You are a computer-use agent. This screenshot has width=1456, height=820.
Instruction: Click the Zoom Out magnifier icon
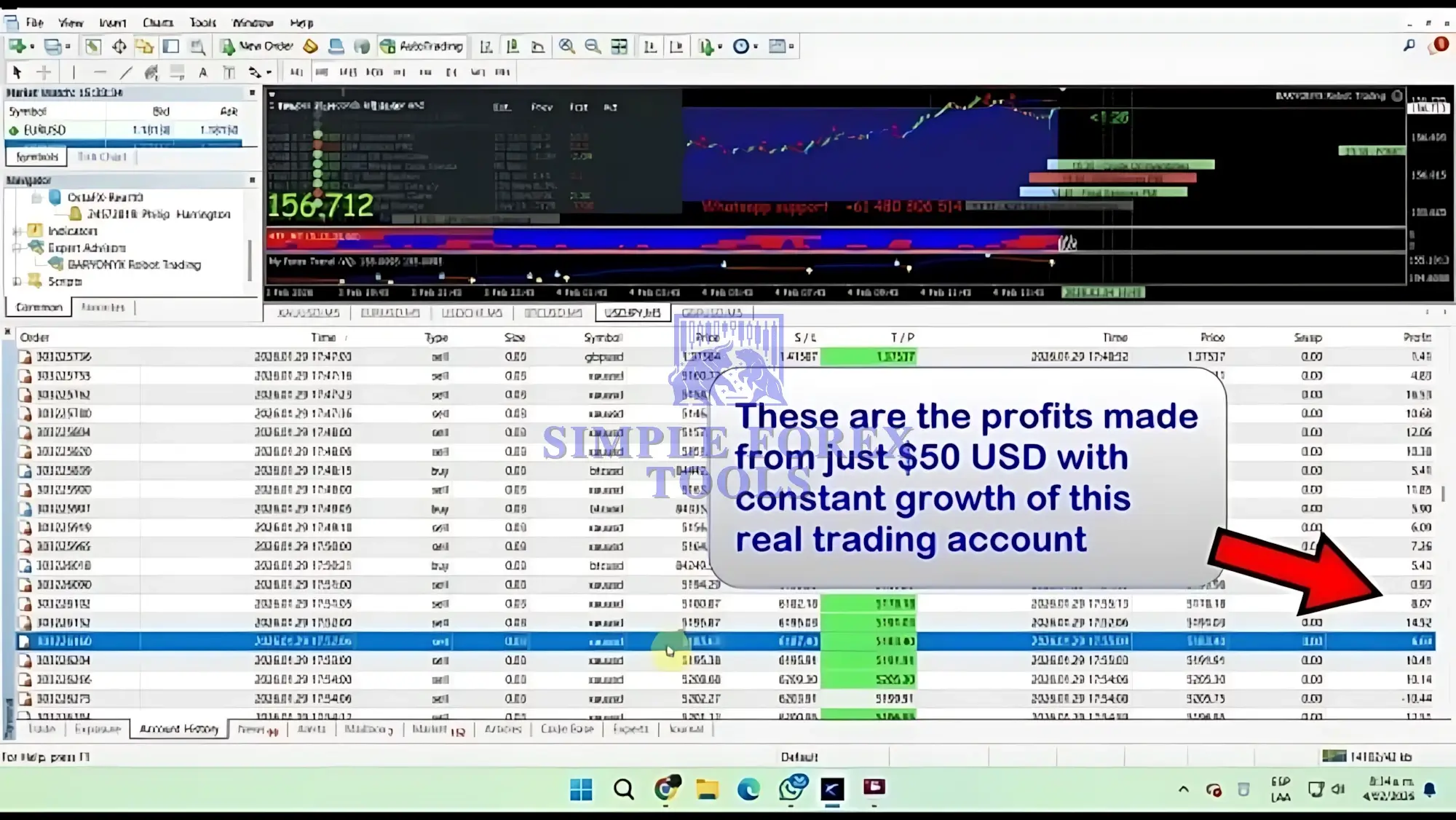click(x=593, y=47)
